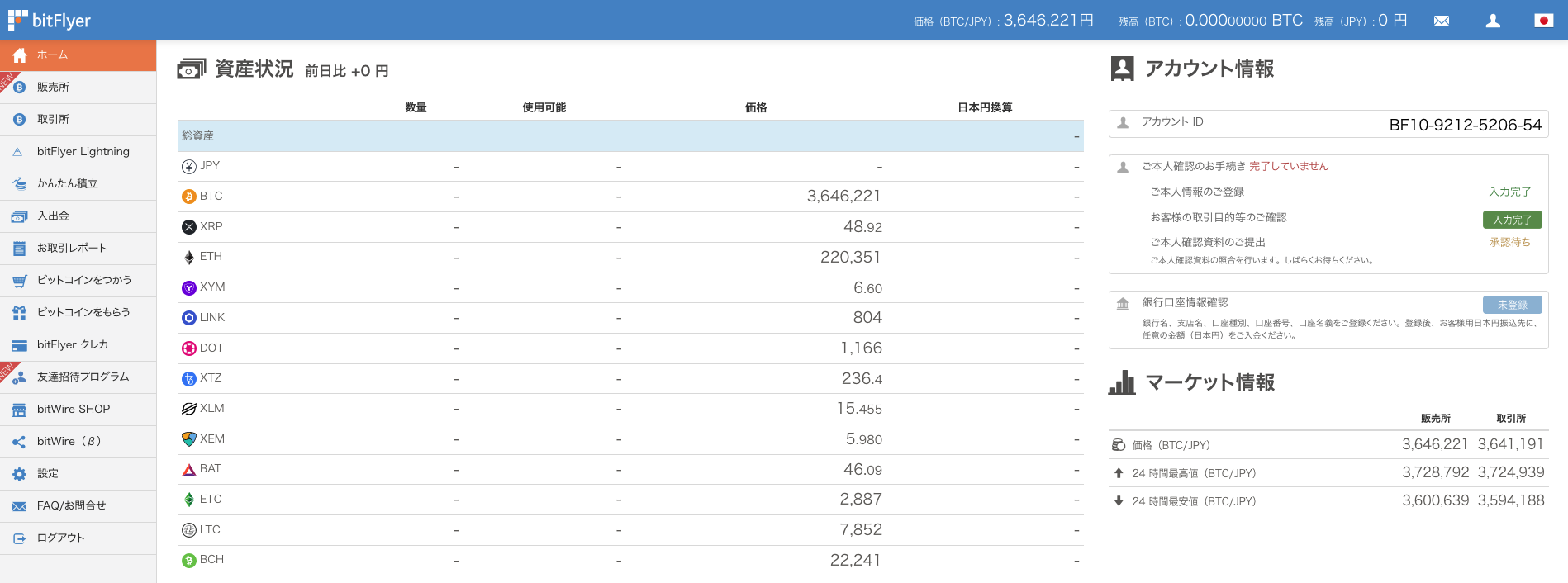
Task: Click 入力完了 link for ご本人情報のご登録
Action: (1510, 192)
